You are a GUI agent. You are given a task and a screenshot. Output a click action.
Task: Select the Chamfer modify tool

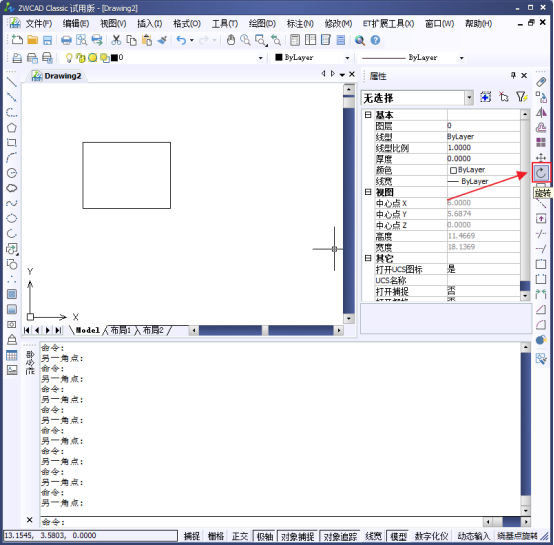click(541, 309)
